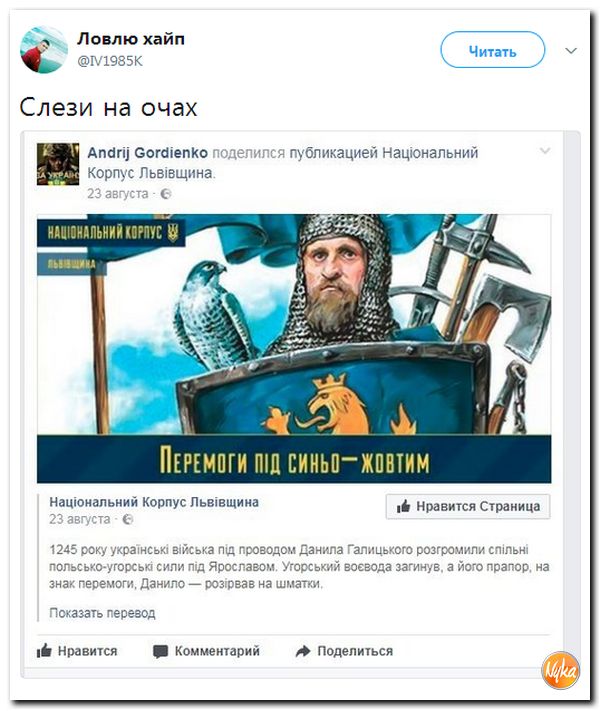Open the Ловлю хайп display name
Viewport: 601px width, 711px height.
131,39
